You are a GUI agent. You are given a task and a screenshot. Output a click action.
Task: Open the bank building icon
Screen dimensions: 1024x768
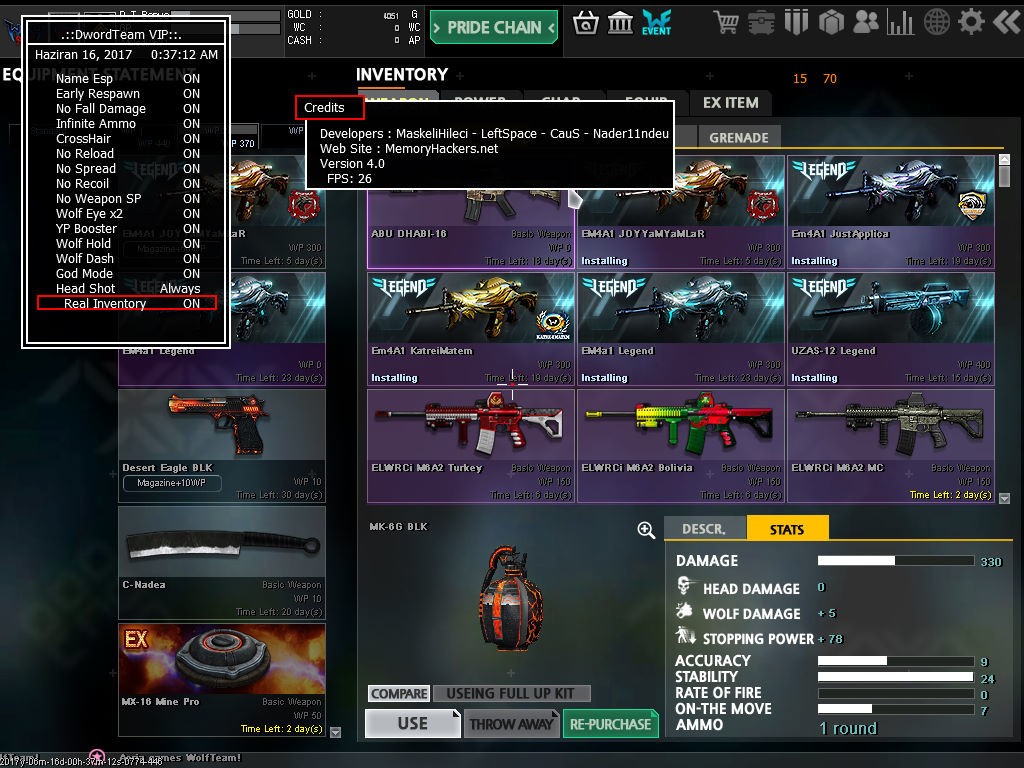point(620,24)
